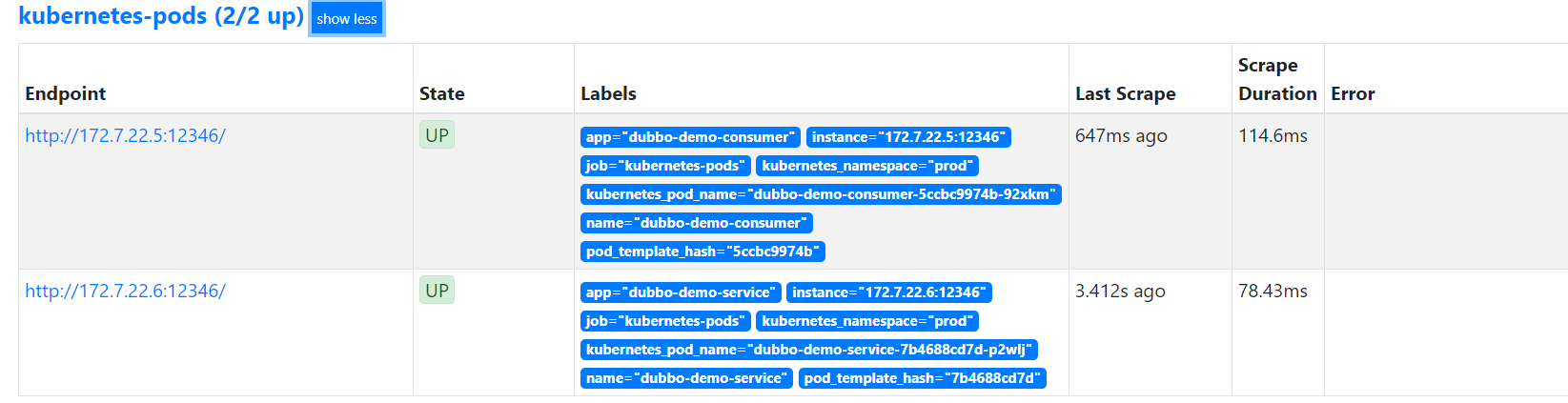Image resolution: width=1568 pixels, height=403 pixels.
Task: Open endpoint http://172.7.22.6:12346/ link
Action: (x=125, y=291)
